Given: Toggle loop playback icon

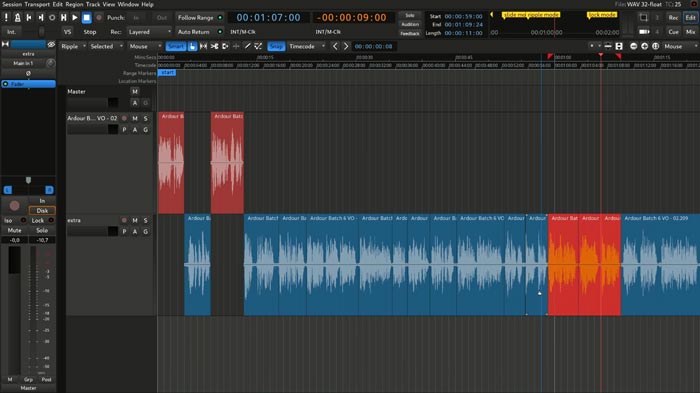Looking at the screenshot, I should pos(52,17).
